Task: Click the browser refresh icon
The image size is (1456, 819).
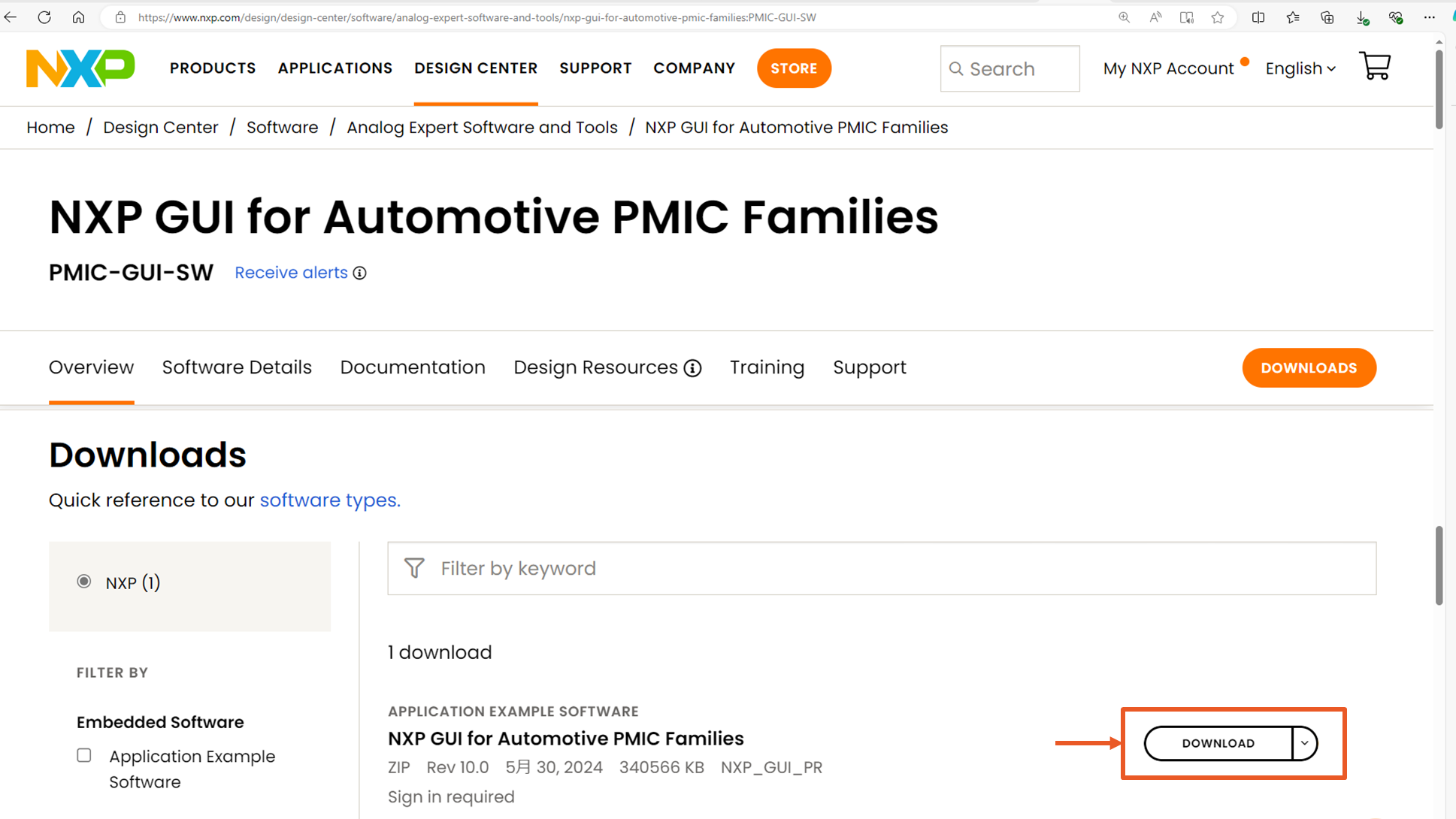Action: tap(44, 17)
